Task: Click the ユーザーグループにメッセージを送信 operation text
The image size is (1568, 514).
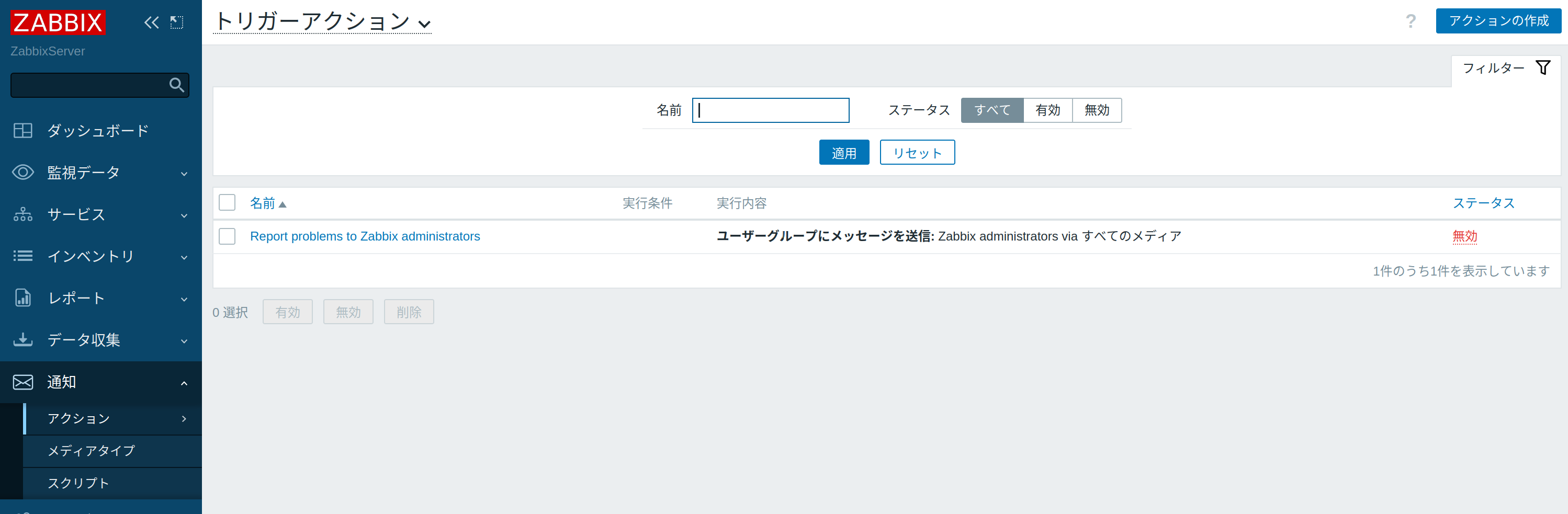Action: click(x=826, y=236)
